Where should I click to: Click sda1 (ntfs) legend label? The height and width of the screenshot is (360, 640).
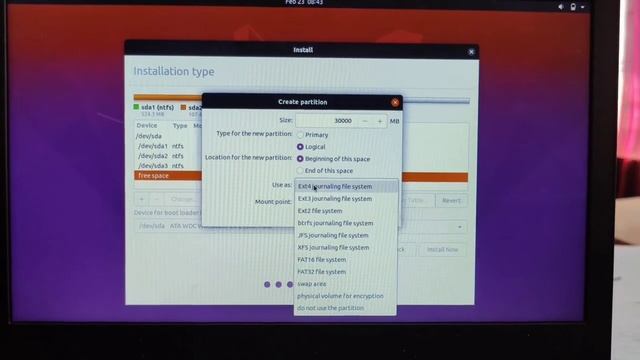coord(158,107)
